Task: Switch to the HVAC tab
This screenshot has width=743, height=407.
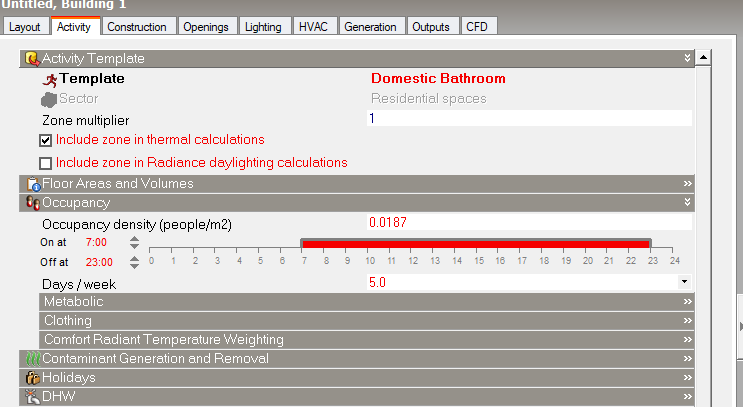Action: pos(313,27)
